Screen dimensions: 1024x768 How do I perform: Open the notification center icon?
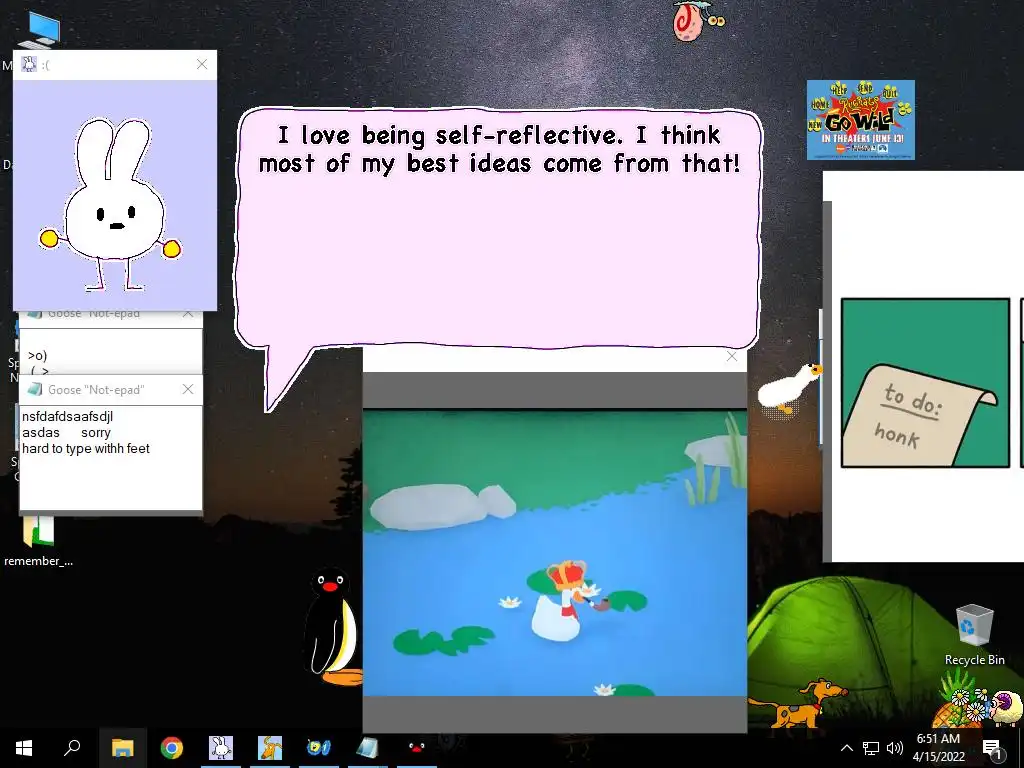coord(992,749)
